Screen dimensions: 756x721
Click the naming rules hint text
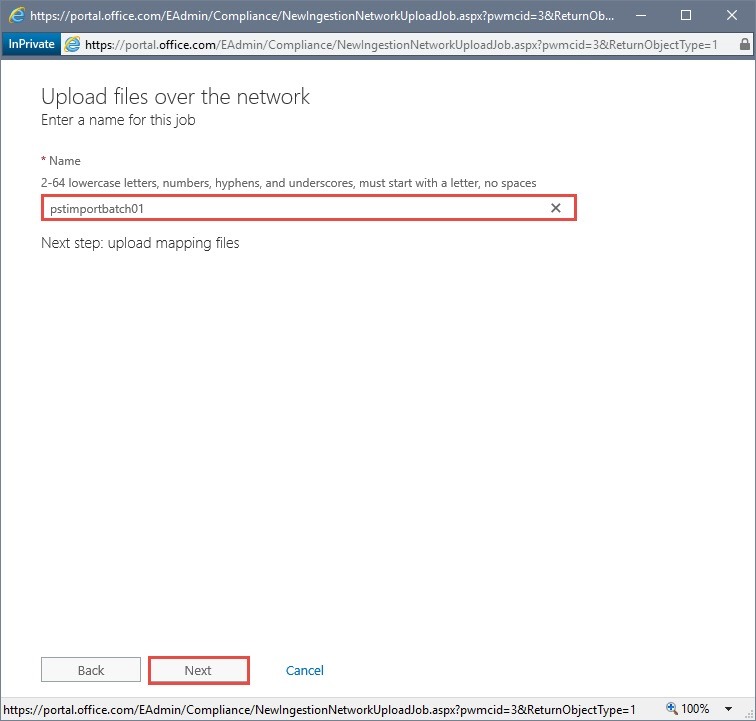[288, 183]
